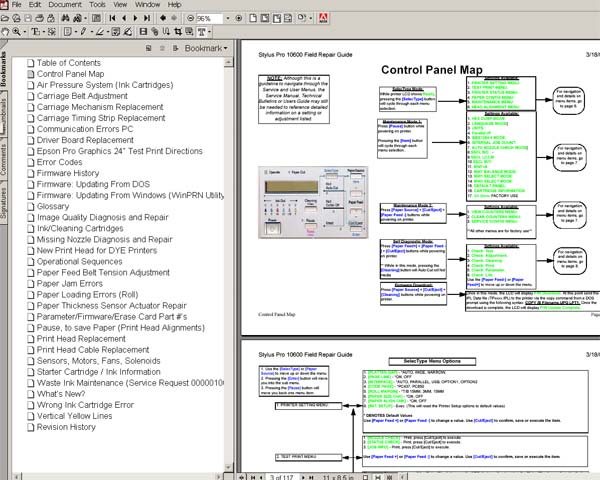This screenshot has width=600, height=480.
Task: Select the Text Select tool
Action: pos(35,31)
